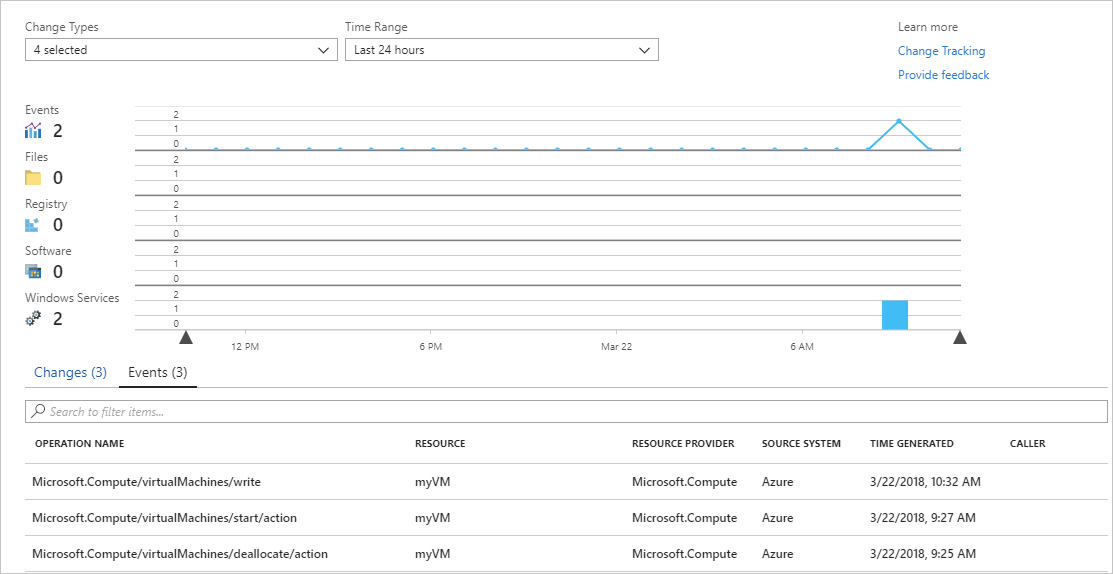Open the Change Types dropdown
The image size is (1113, 574).
coord(181,50)
